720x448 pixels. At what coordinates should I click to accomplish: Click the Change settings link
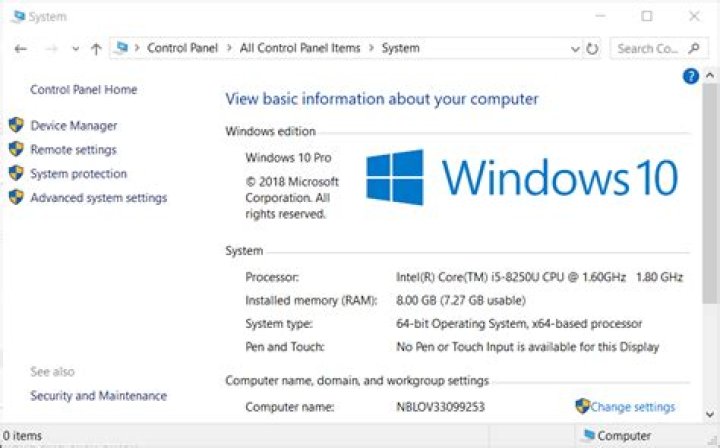coord(633,407)
